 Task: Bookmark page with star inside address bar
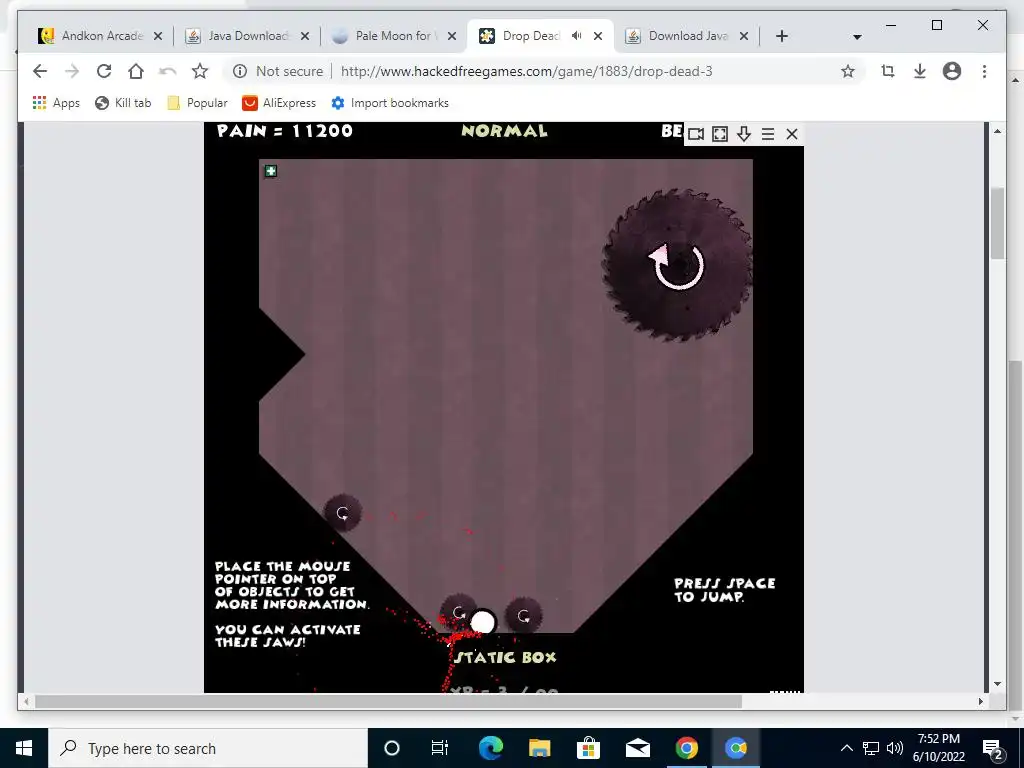(x=848, y=71)
